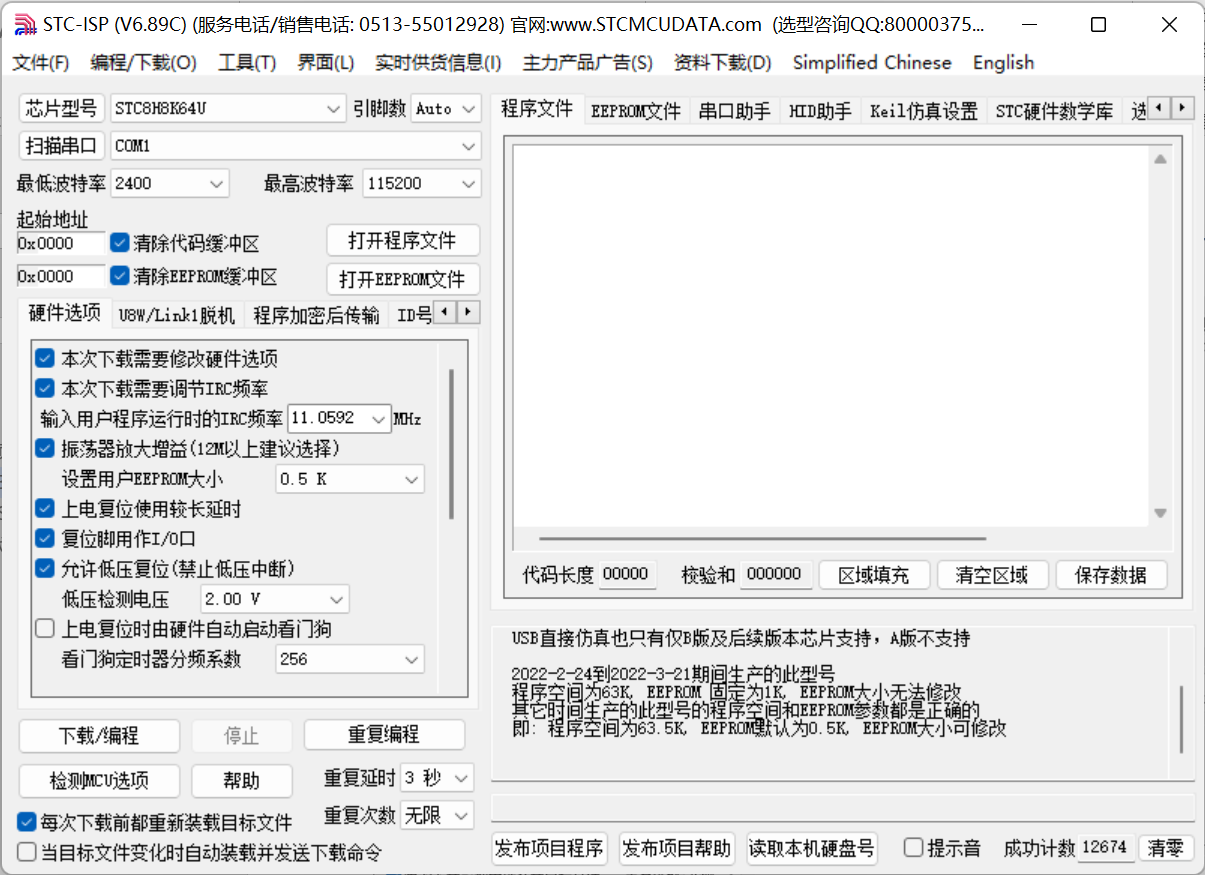Switch to U8W/Link1脱机 tab
Image resolution: width=1205 pixels, height=875 pixels.
tap(176, 316)
